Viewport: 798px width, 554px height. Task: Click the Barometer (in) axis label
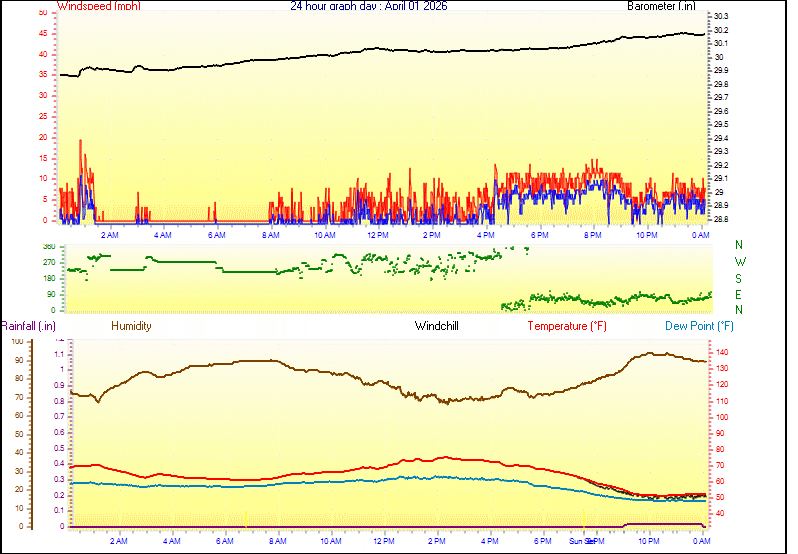click(x=661, y=6)
